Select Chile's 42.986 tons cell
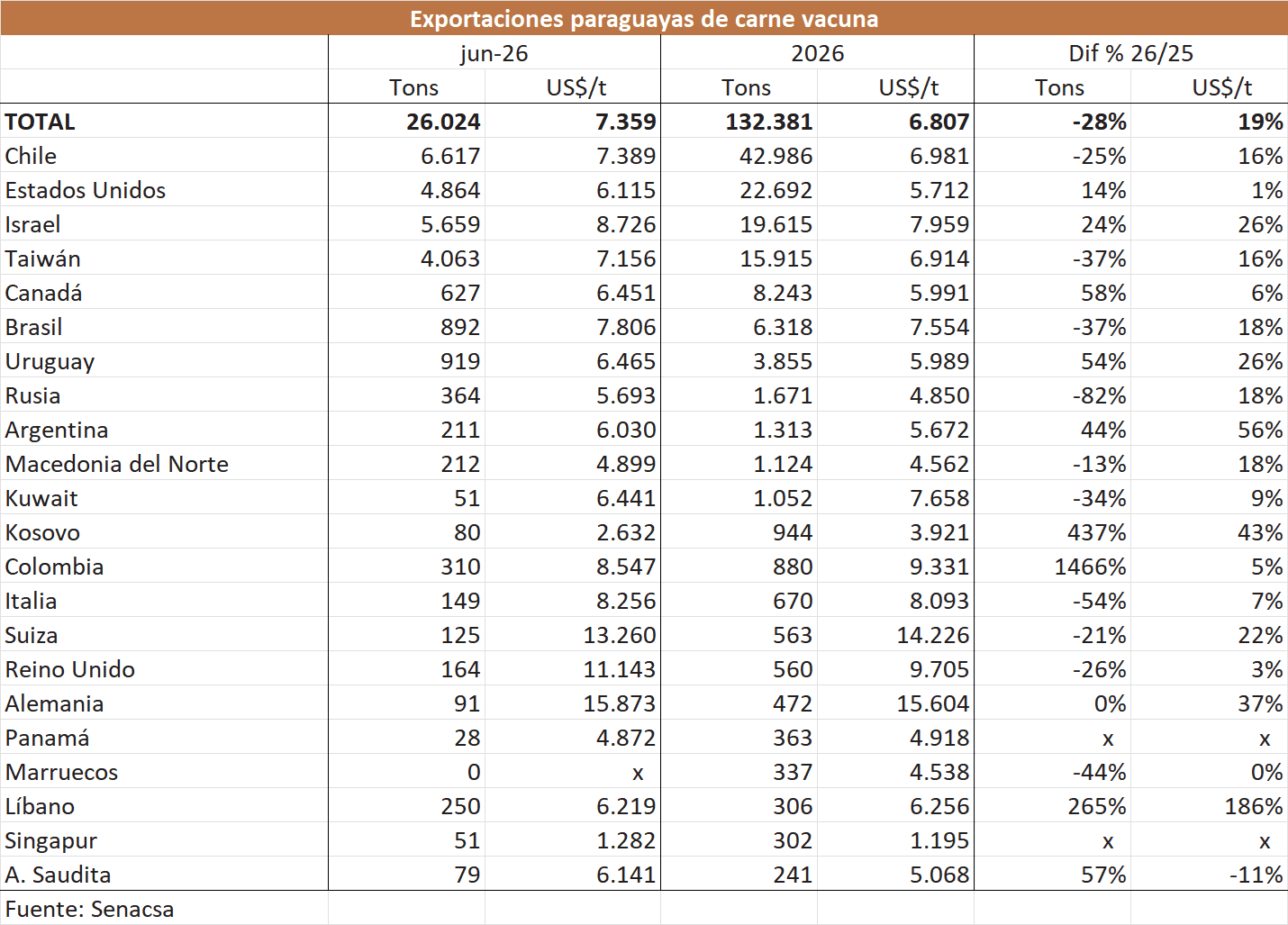The image size is (1288, 925). tap(776, 156)
